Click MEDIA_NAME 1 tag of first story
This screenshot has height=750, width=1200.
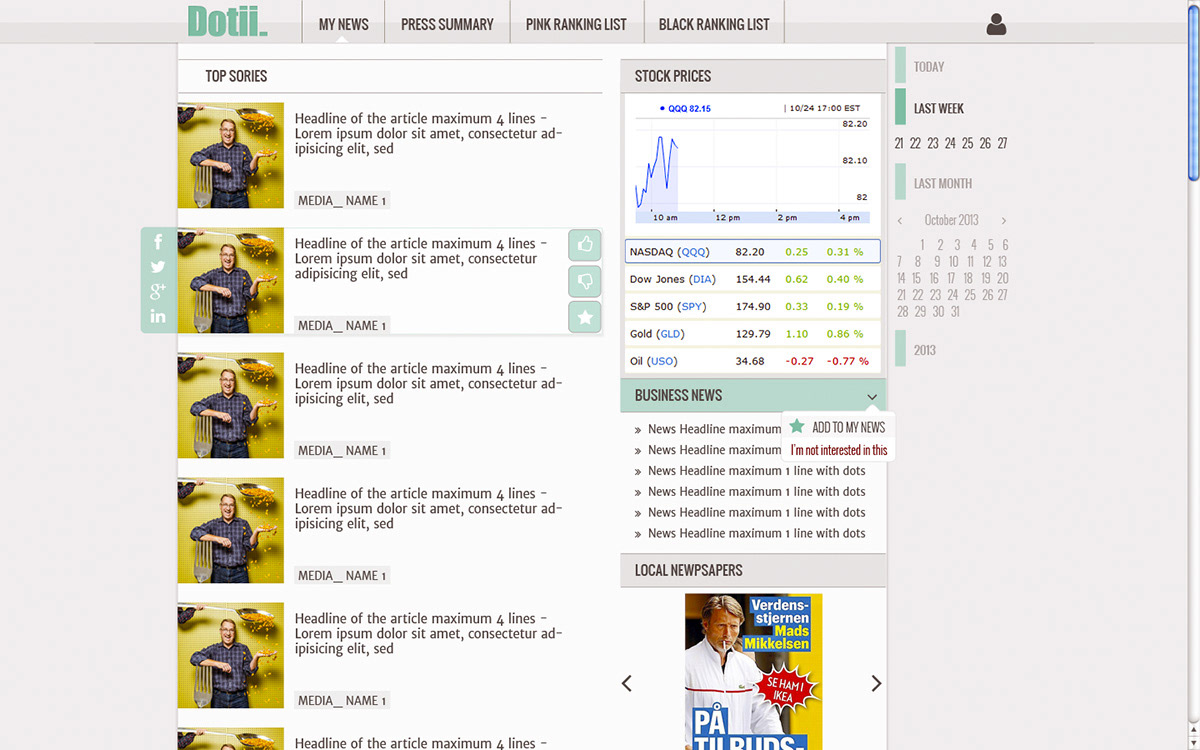pos(342,201)
